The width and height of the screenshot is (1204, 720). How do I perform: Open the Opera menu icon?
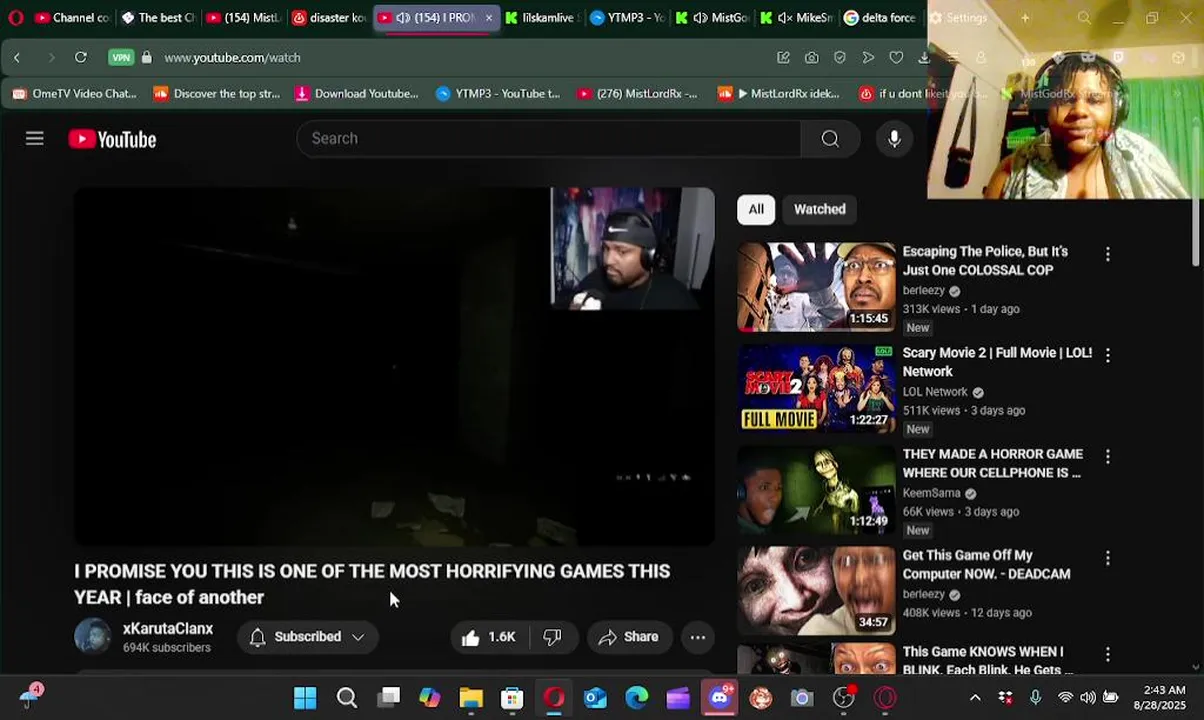[15, 18]
